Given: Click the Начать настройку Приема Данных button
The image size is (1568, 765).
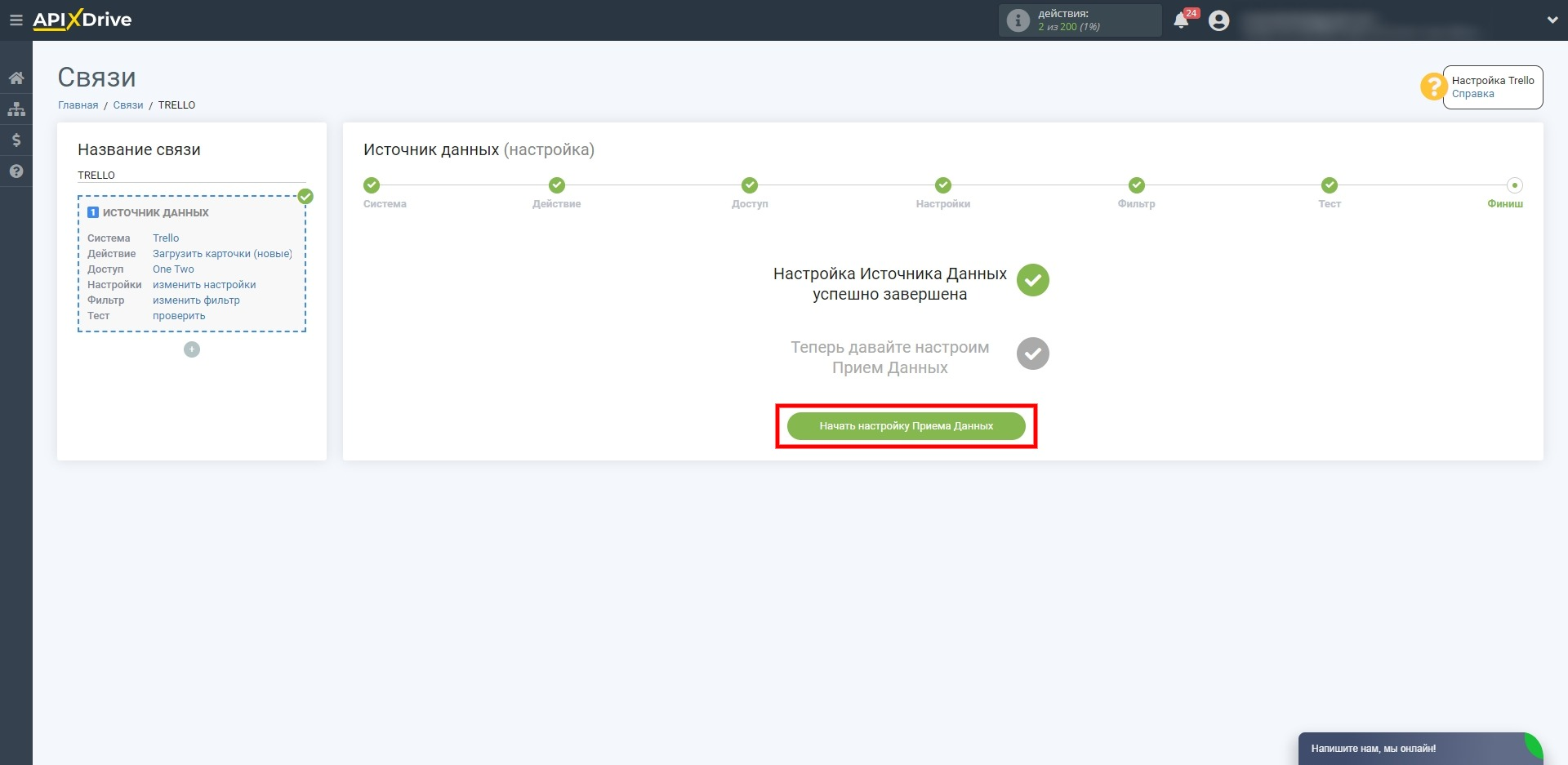Looking at the screenshot, I should 906,426.
